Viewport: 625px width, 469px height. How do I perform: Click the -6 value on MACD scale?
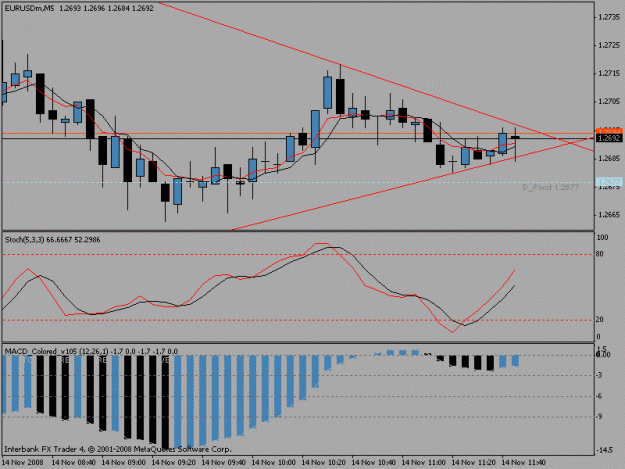click(x=599, y=396)
